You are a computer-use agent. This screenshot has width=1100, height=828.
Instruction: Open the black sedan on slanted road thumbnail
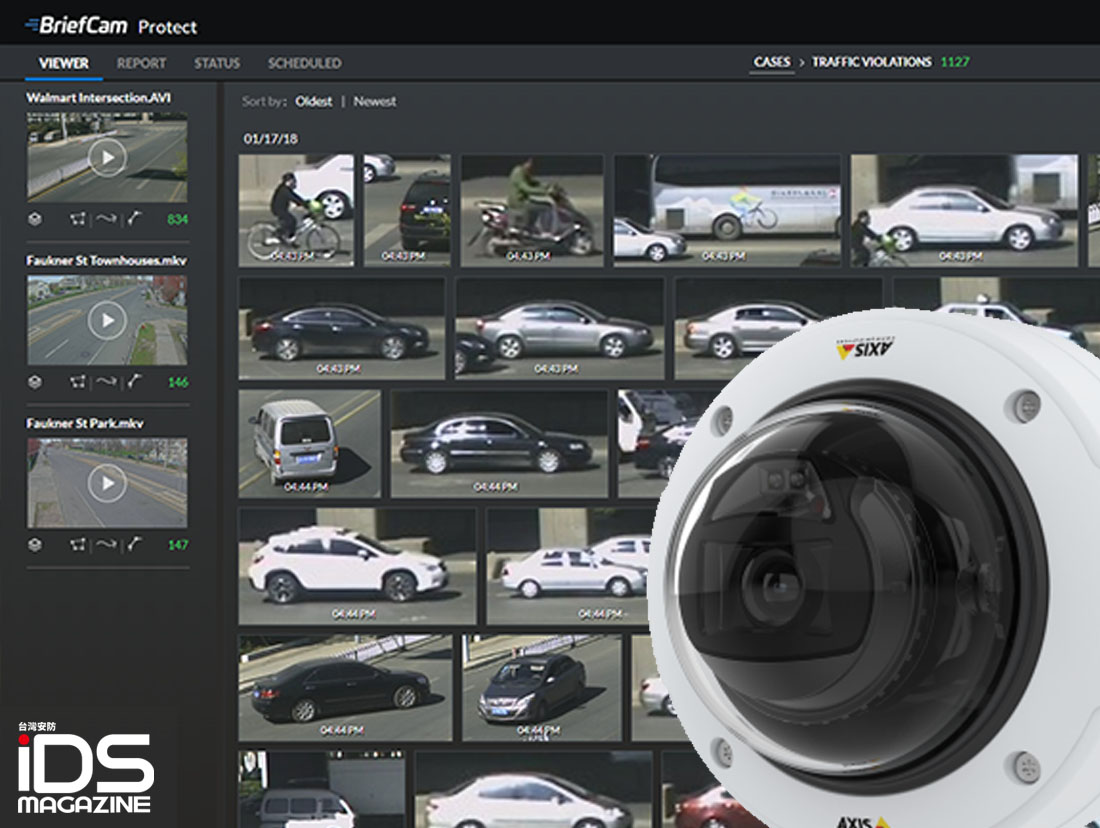click(x=345, y=688)
